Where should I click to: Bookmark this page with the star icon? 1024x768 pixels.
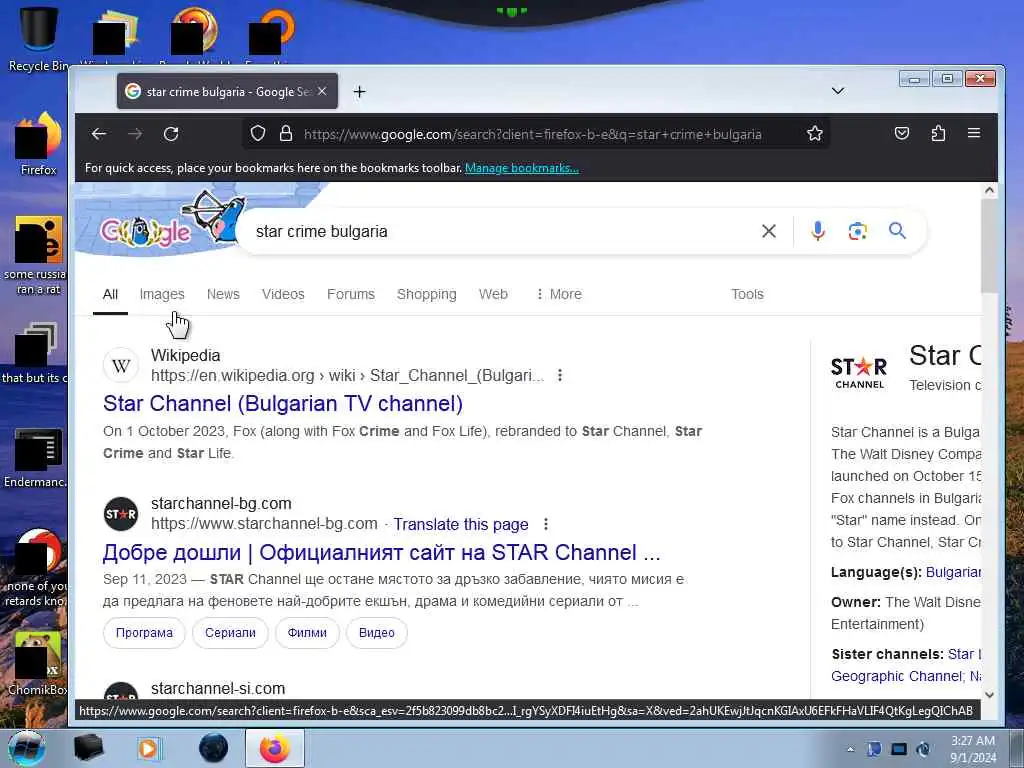814,134
